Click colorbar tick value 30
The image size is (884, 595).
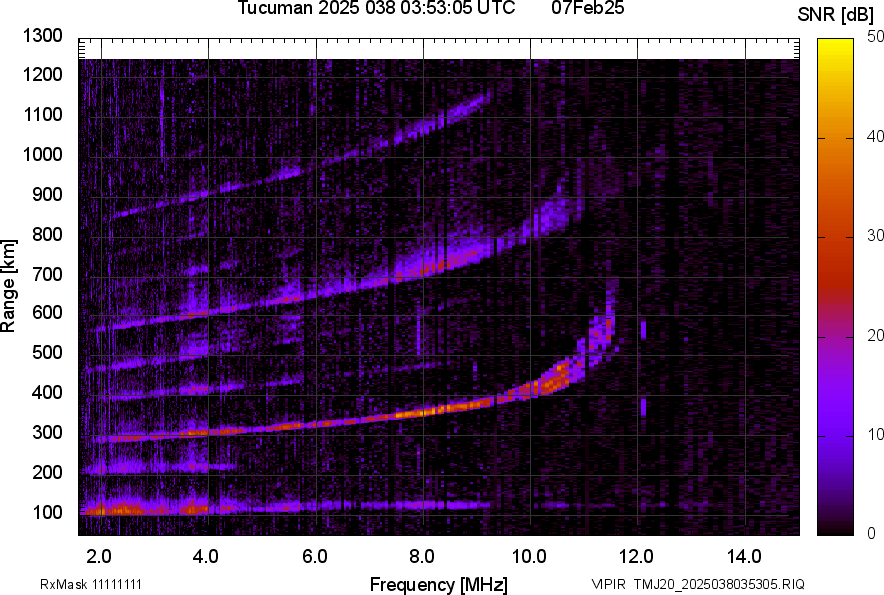click(875, 235)
